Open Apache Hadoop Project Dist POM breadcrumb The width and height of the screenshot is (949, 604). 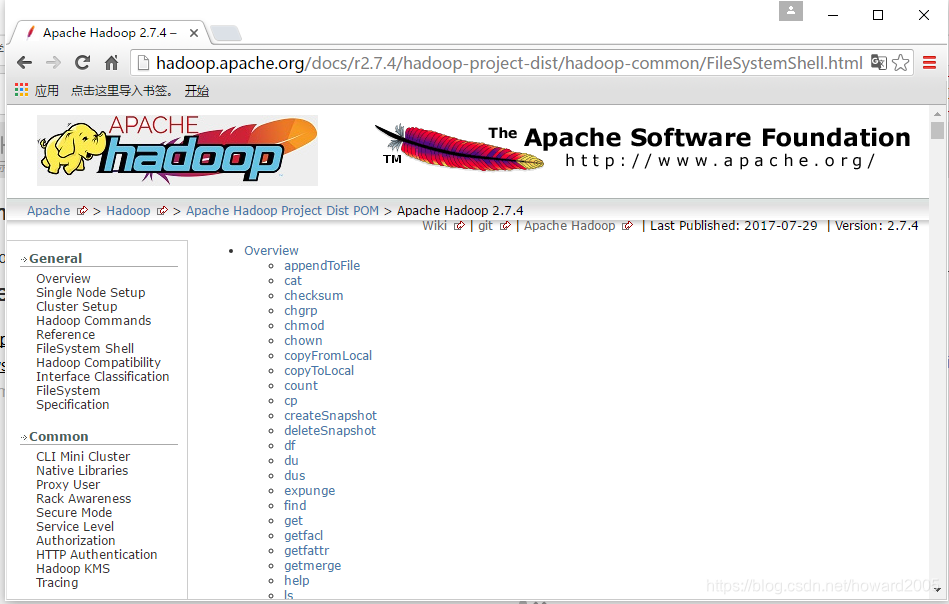[282, 211]
